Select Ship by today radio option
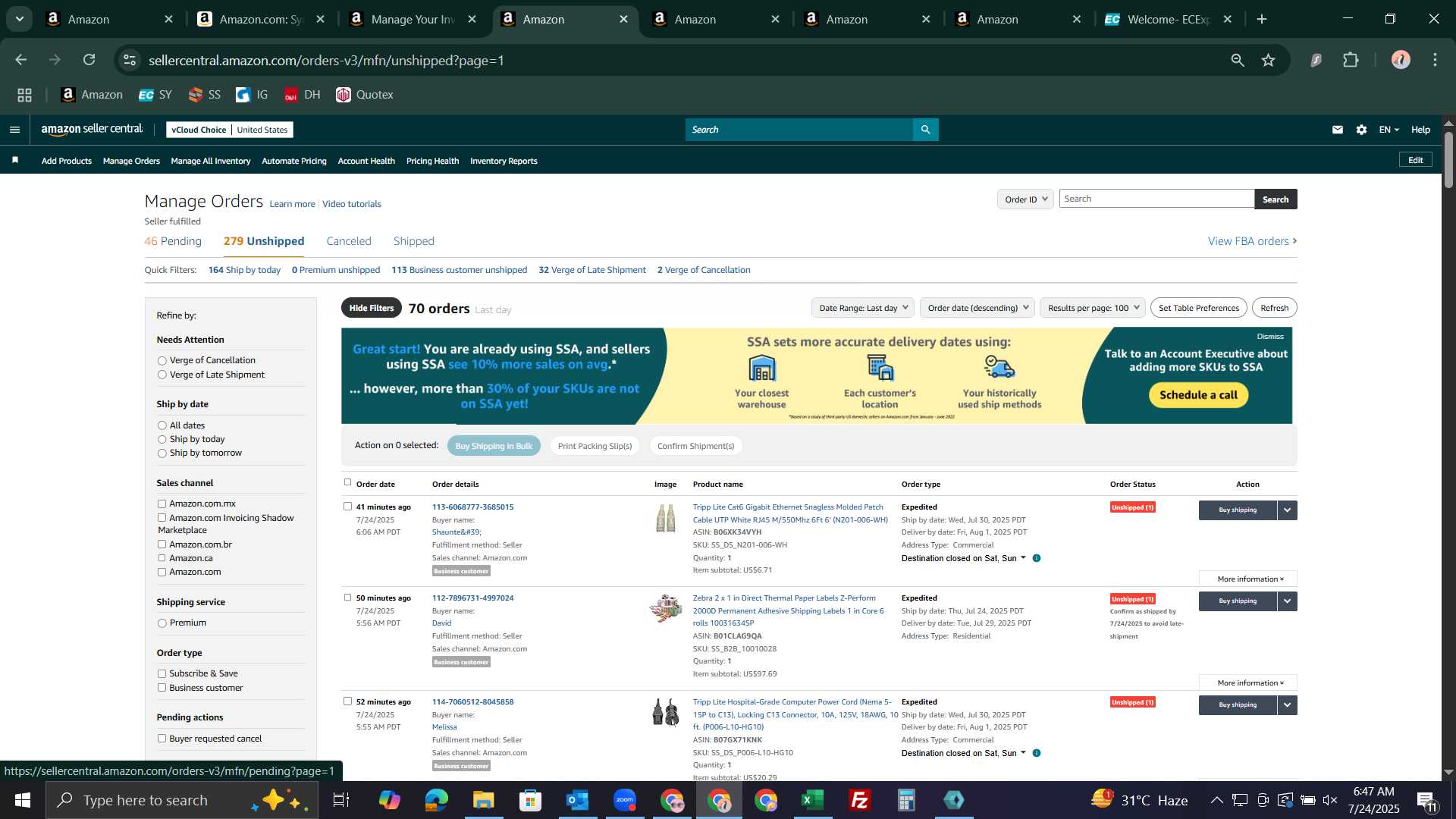Viewport: 1456px width, 819px height. [x=162, y=440]
